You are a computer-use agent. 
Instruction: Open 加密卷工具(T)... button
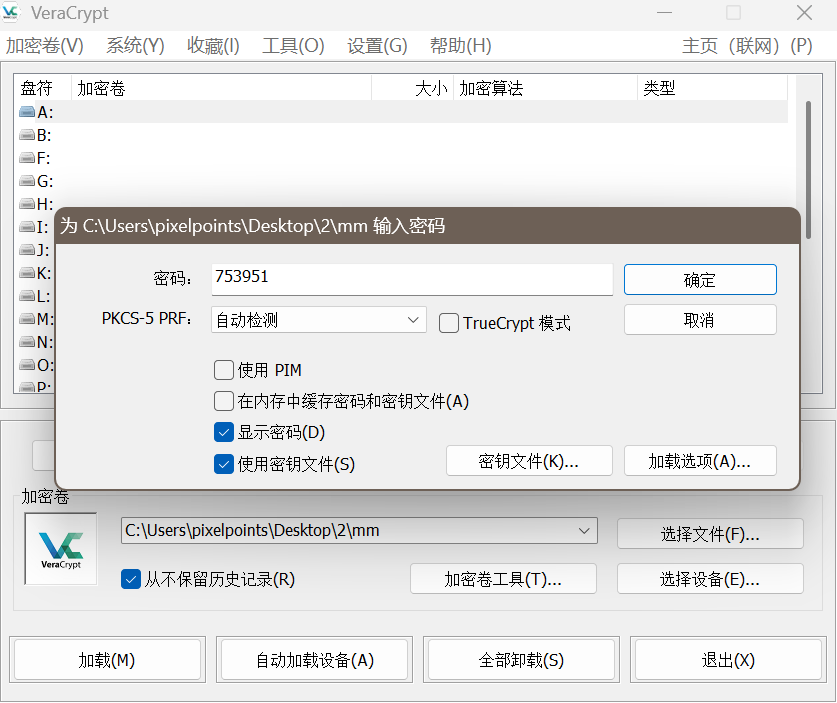point(503,579)
